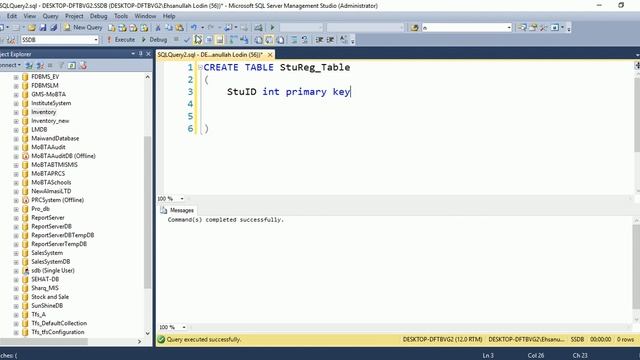Click the Save All icon

[53, 28]
